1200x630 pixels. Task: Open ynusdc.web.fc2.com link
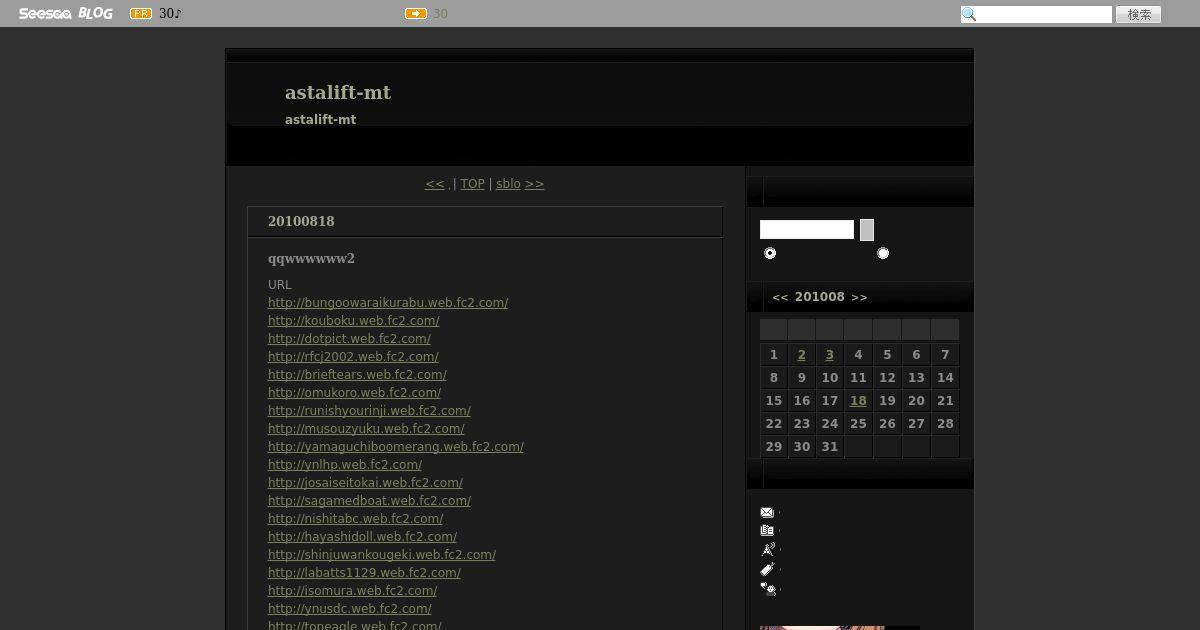click(x=350, y=609)
